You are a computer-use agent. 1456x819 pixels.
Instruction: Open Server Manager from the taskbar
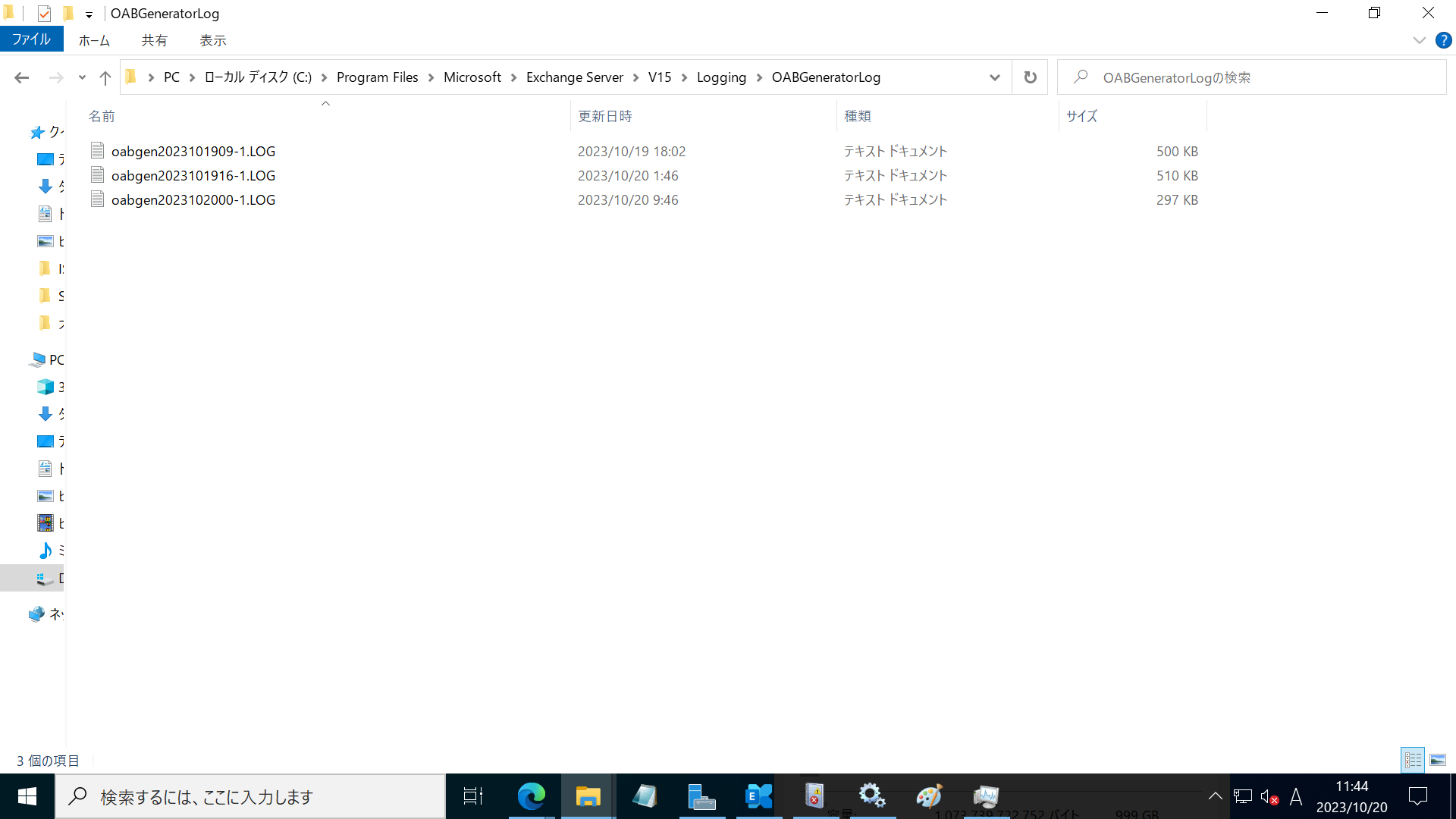701,796
